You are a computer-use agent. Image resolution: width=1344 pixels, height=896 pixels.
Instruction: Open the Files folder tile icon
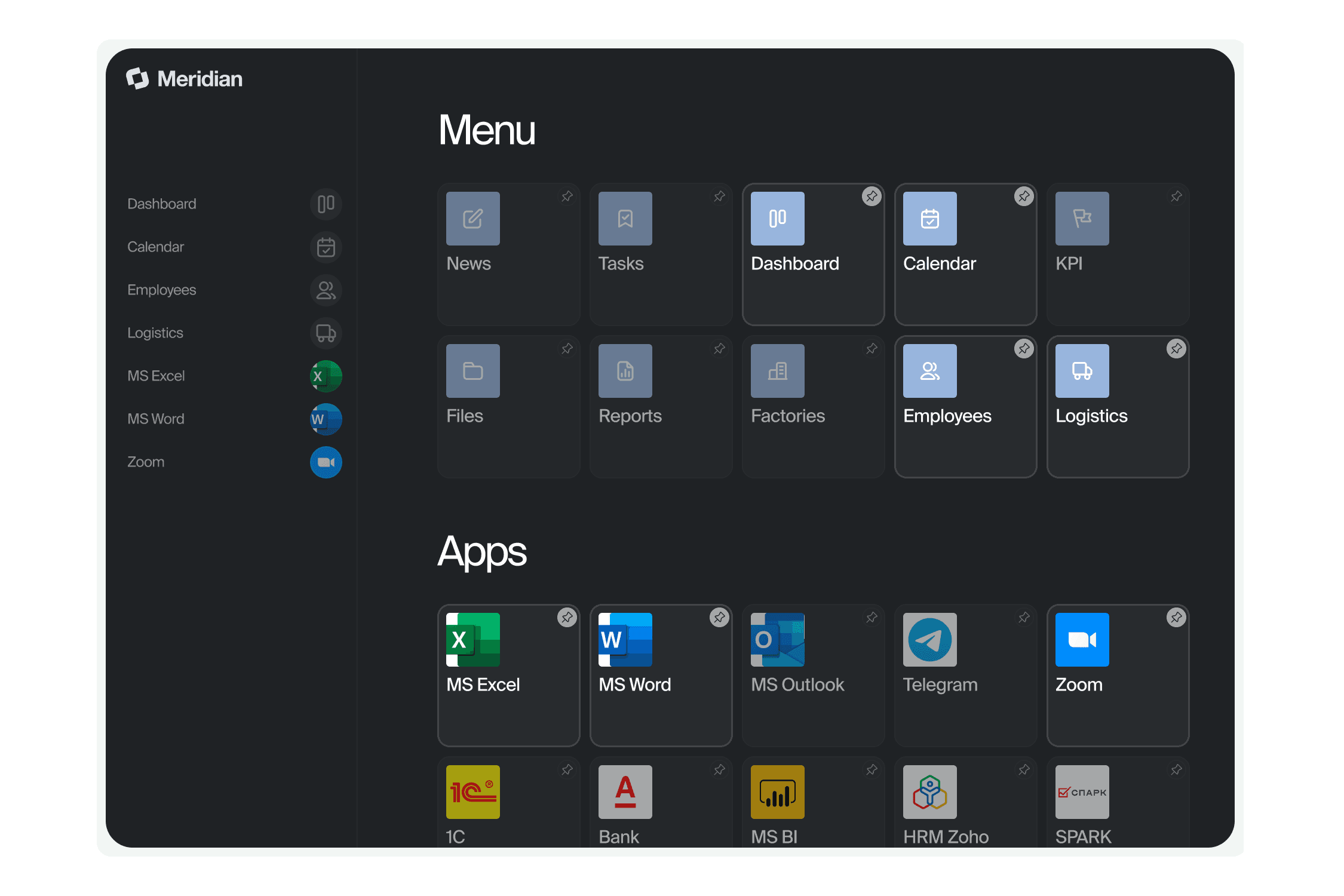473,371
